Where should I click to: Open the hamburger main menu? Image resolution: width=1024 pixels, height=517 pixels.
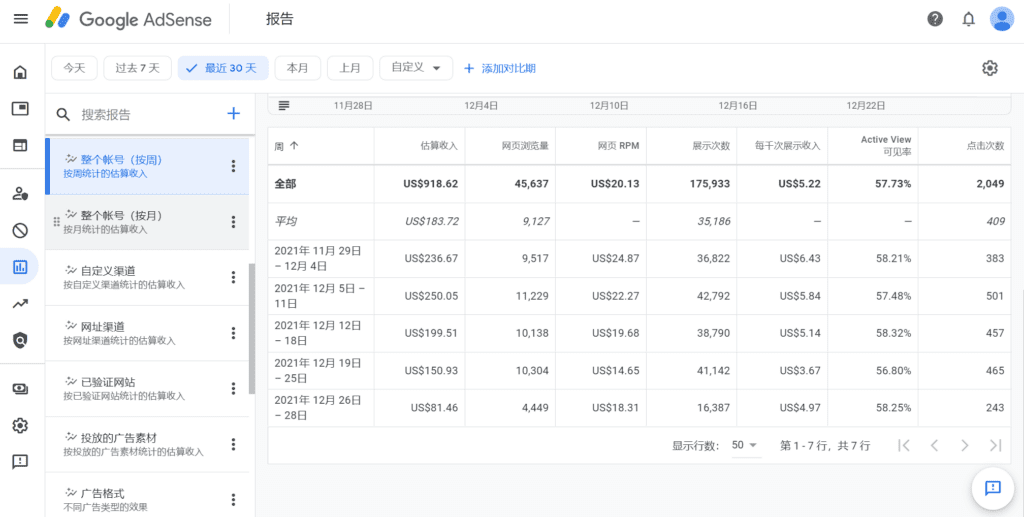[21, 19]
